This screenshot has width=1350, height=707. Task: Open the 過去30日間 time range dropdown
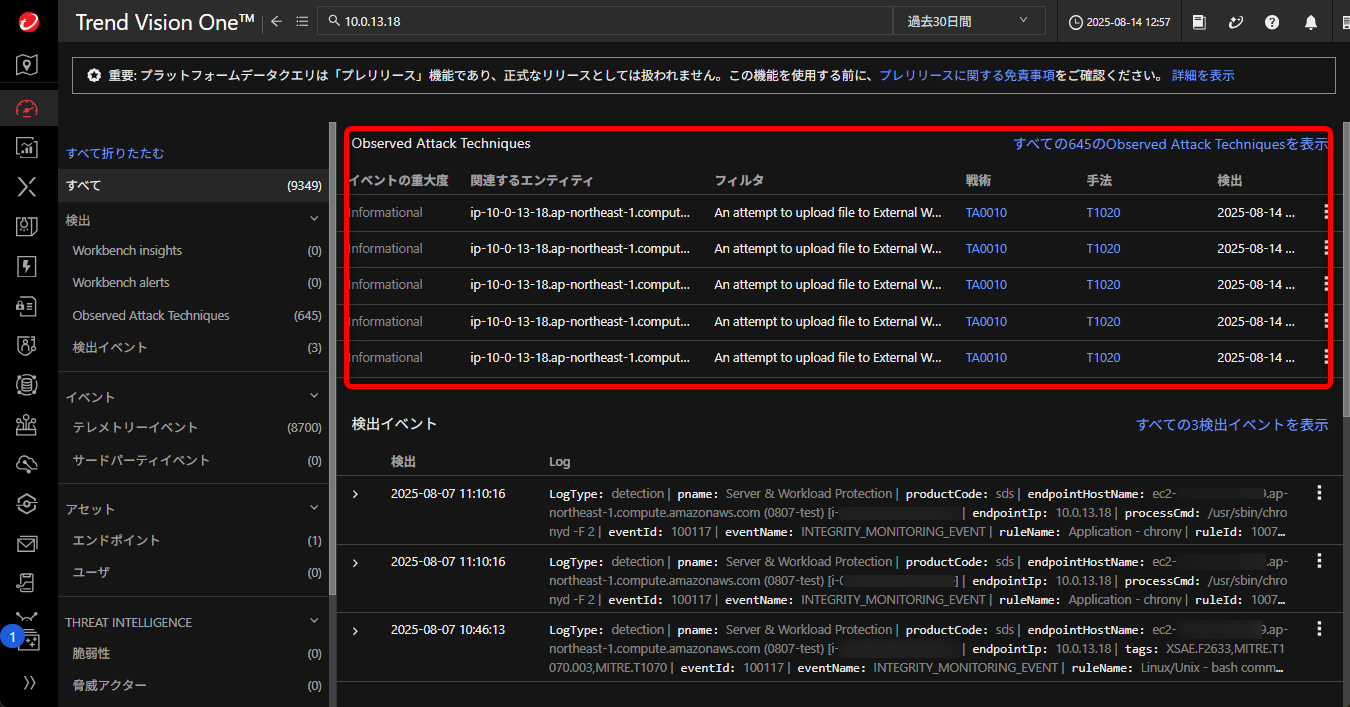969,21
